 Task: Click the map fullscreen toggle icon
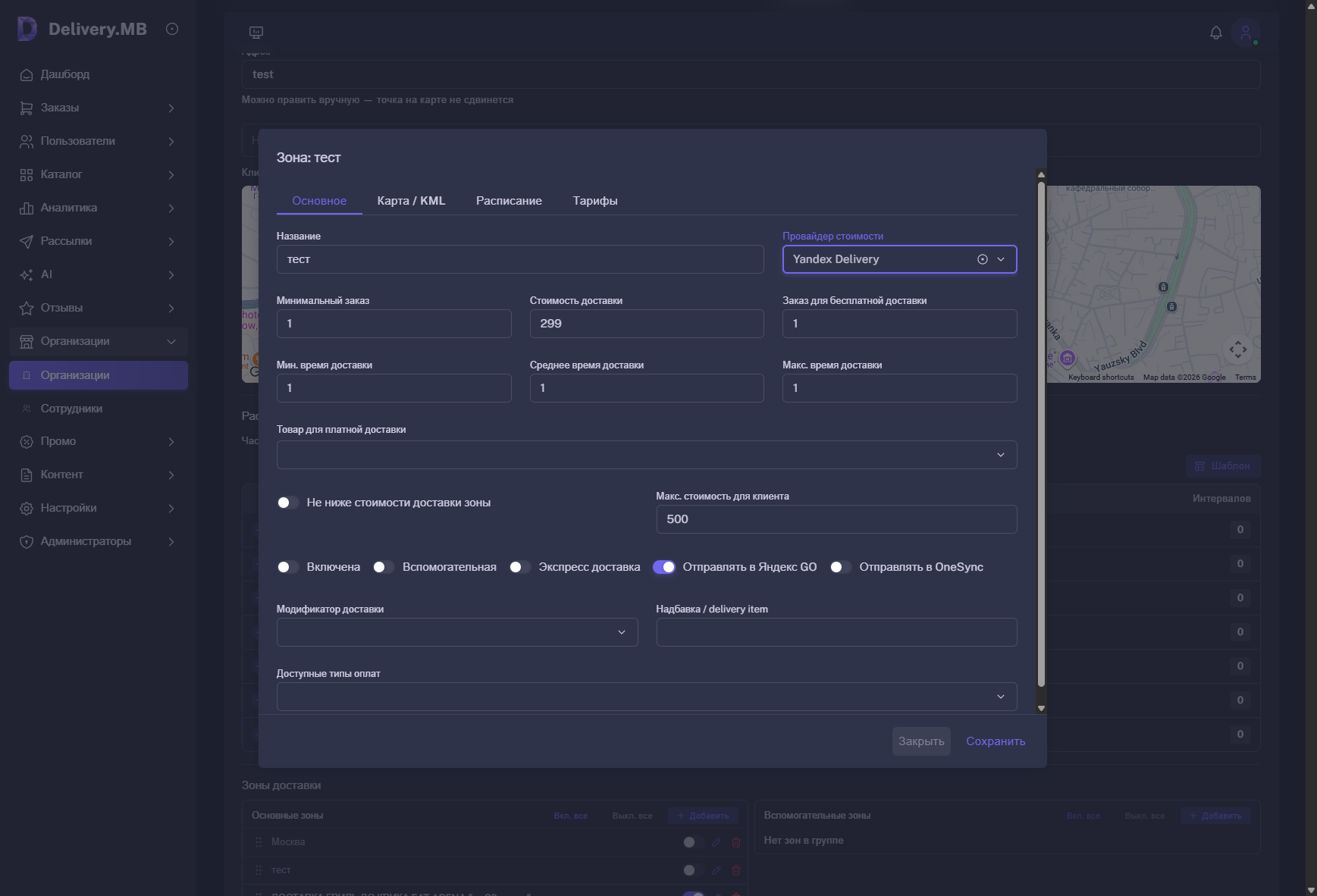pos(1237,349)
